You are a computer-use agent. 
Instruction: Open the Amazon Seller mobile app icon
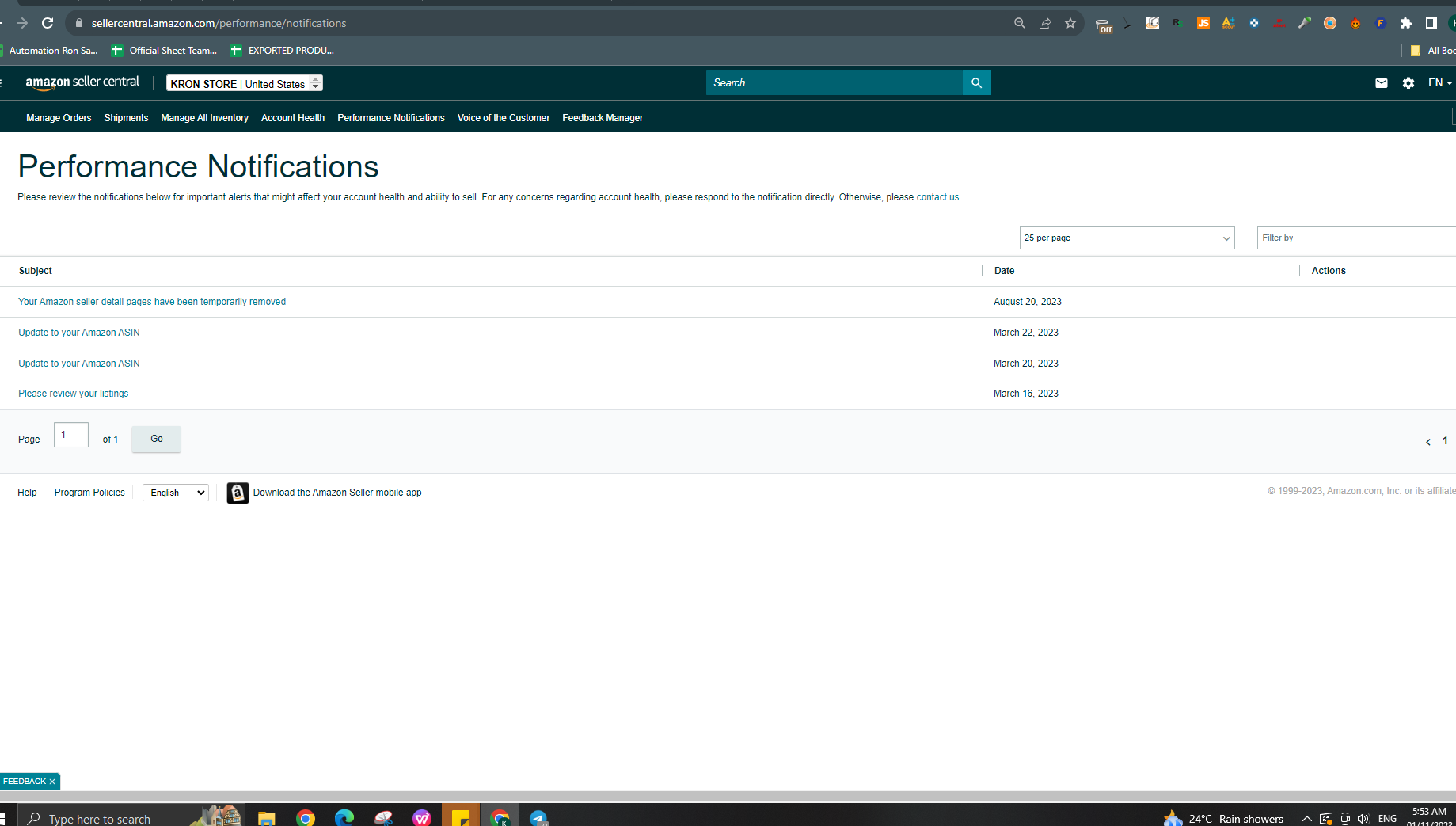[x=238, y=493]
